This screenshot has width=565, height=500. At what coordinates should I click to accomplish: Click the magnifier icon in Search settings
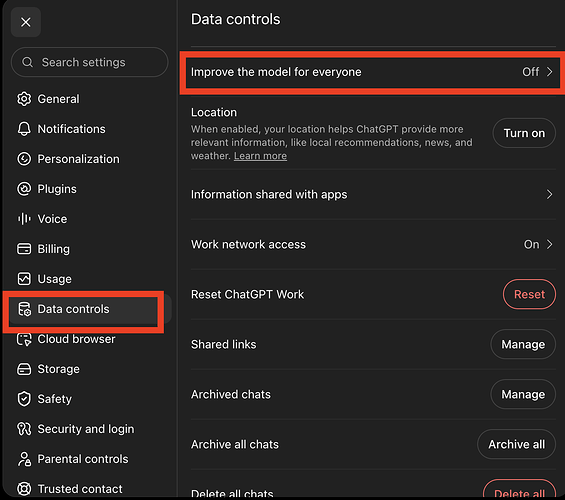click(27, 62)
